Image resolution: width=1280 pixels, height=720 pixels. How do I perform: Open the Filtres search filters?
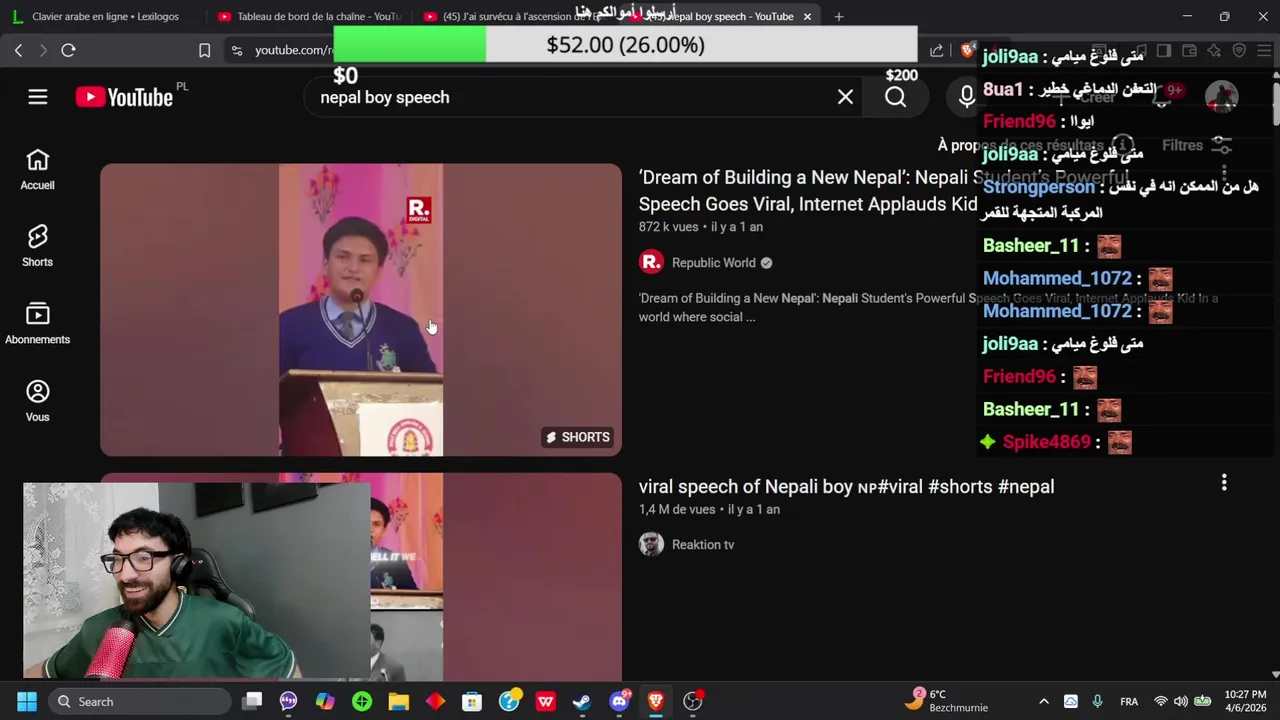(1196, 145)
